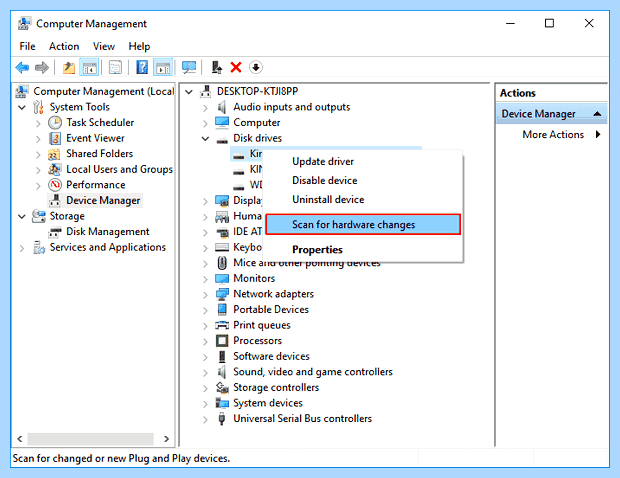Select Software devices category
Image resolution: width=620 pixels, height=478 pixels.
pyautogui.click(x=271, y=356)
